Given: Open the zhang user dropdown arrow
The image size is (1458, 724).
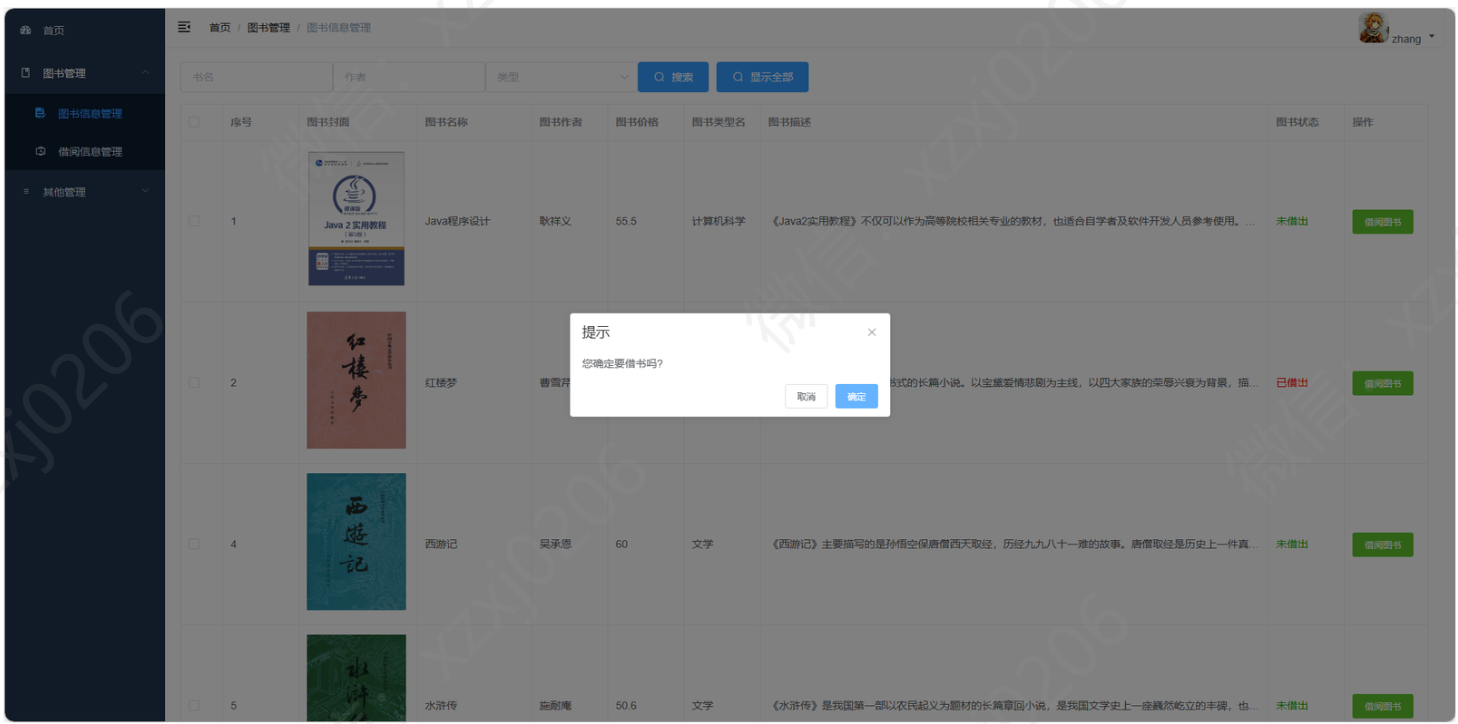Looking at the screenshot, I should (1432, 37).
